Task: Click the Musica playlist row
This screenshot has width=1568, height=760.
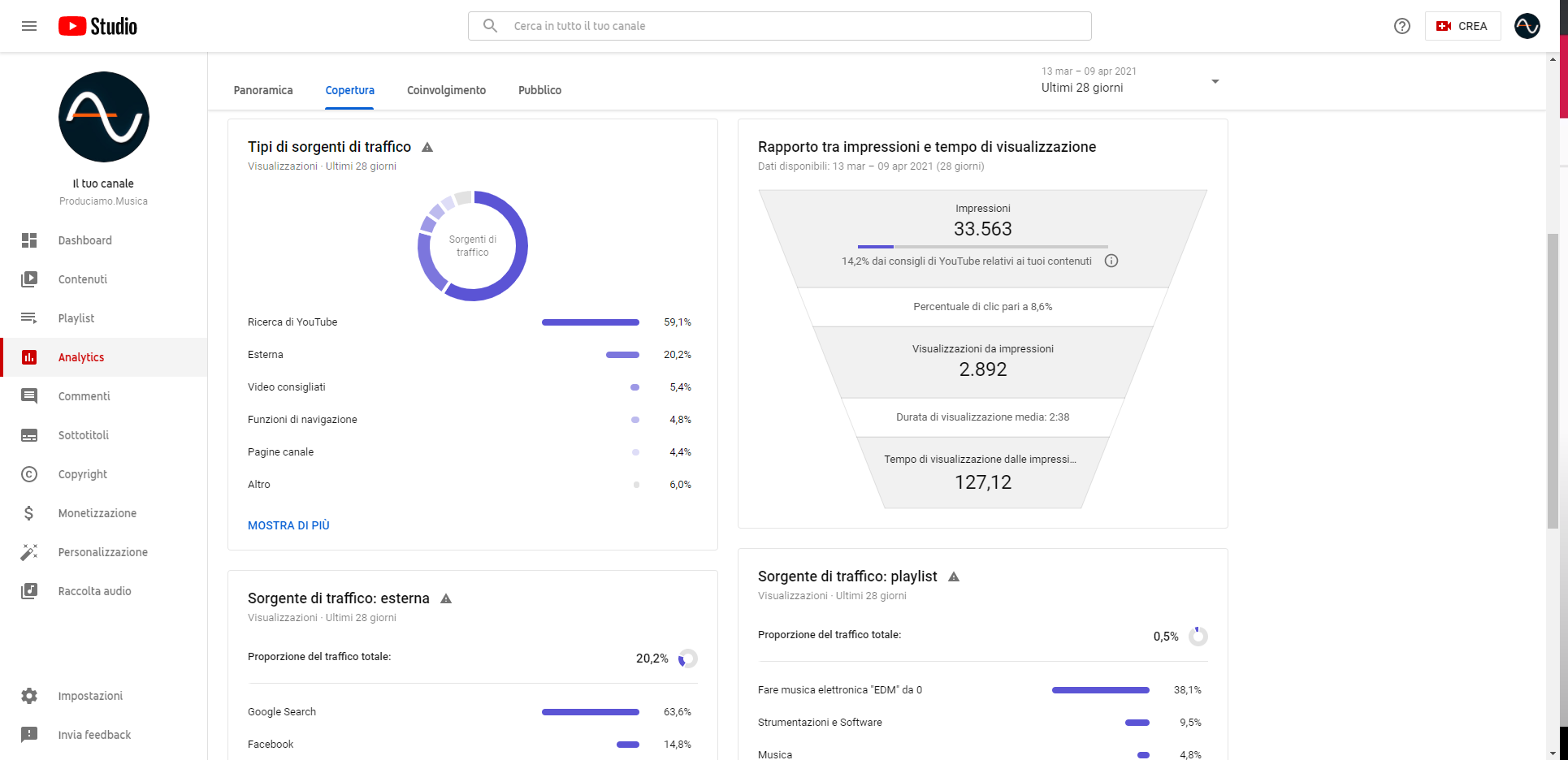Action: point(982,754)
